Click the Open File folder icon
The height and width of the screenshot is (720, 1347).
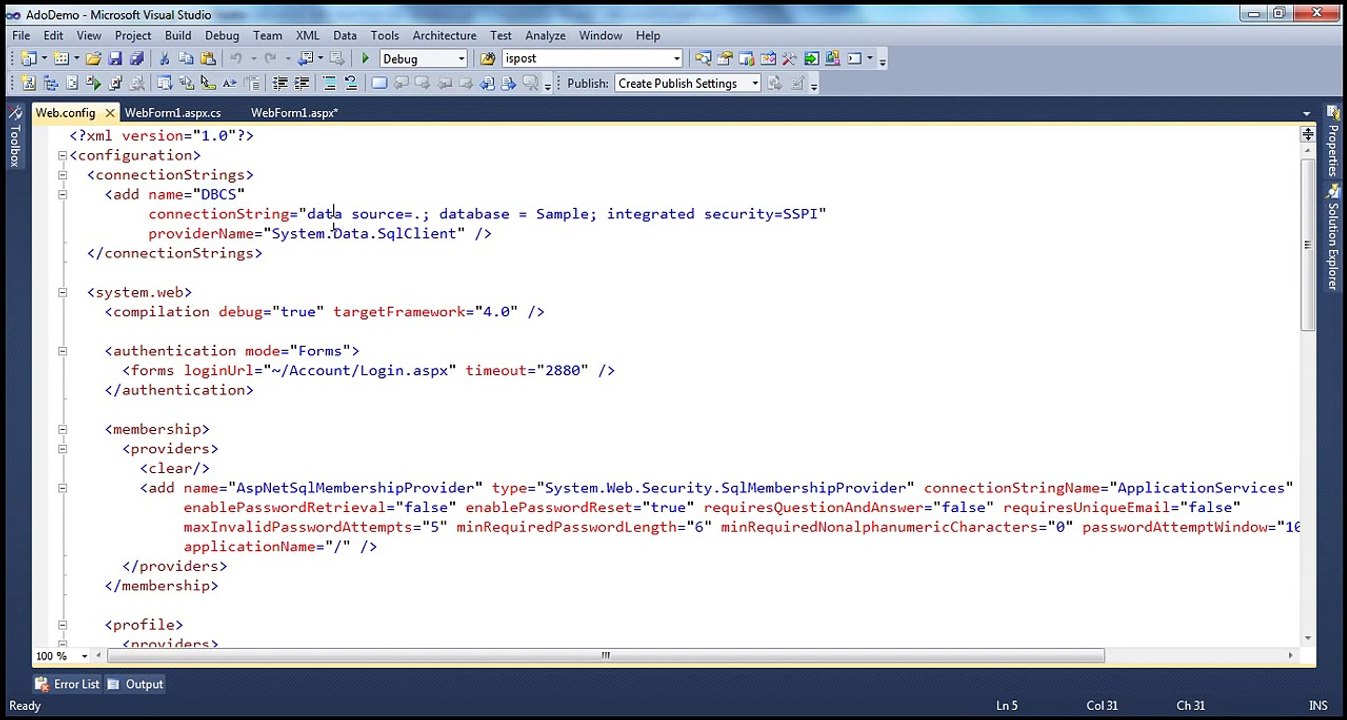[93, 58]
